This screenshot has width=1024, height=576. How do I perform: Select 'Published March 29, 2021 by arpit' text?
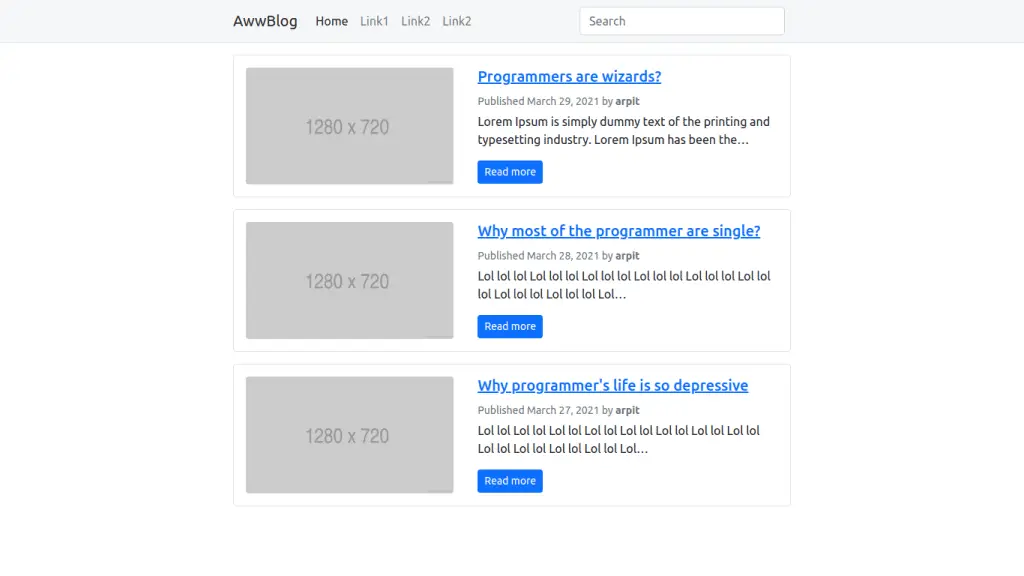[x=558, y=101]
